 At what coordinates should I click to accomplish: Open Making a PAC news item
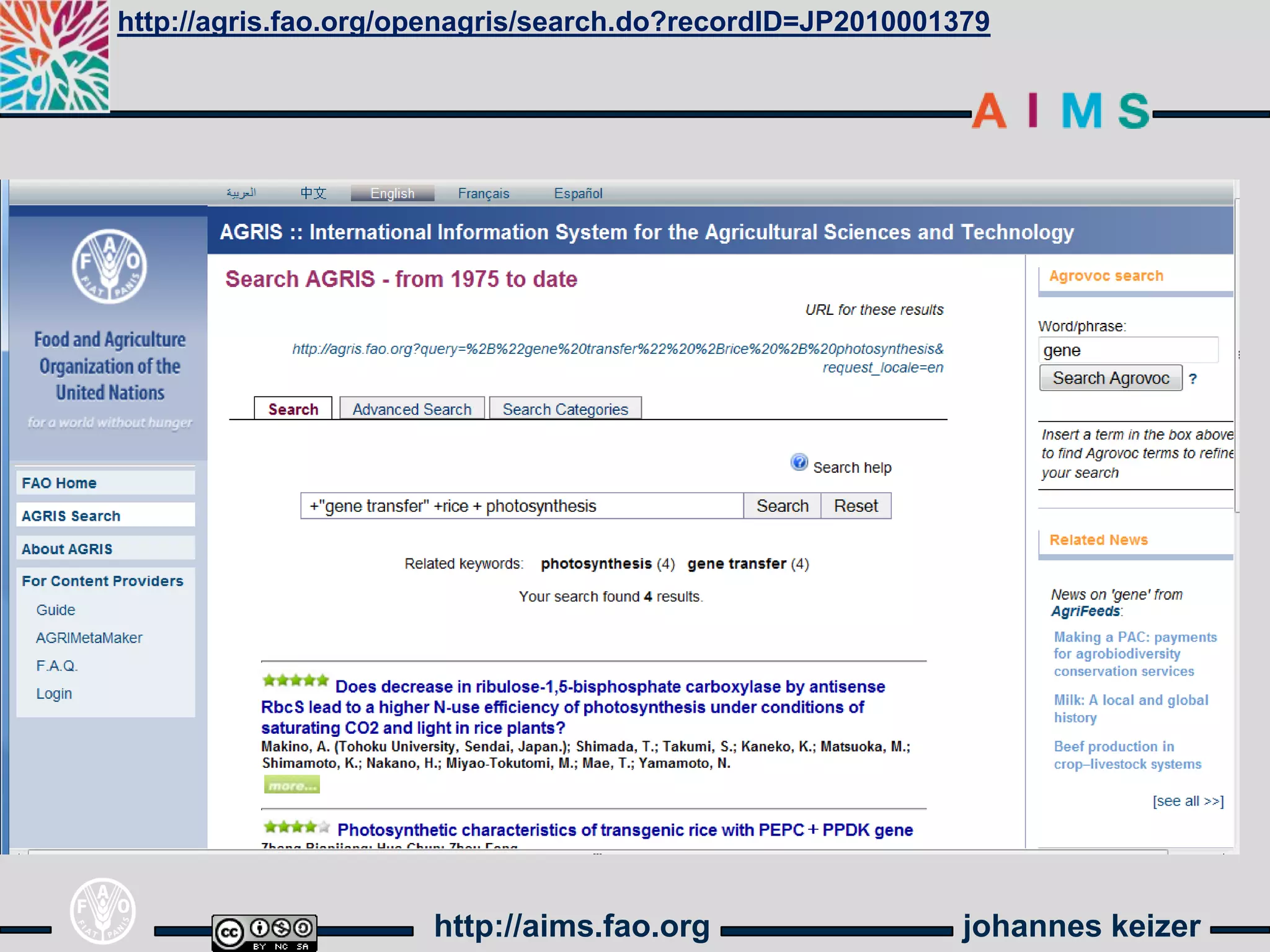[1135, 654]
